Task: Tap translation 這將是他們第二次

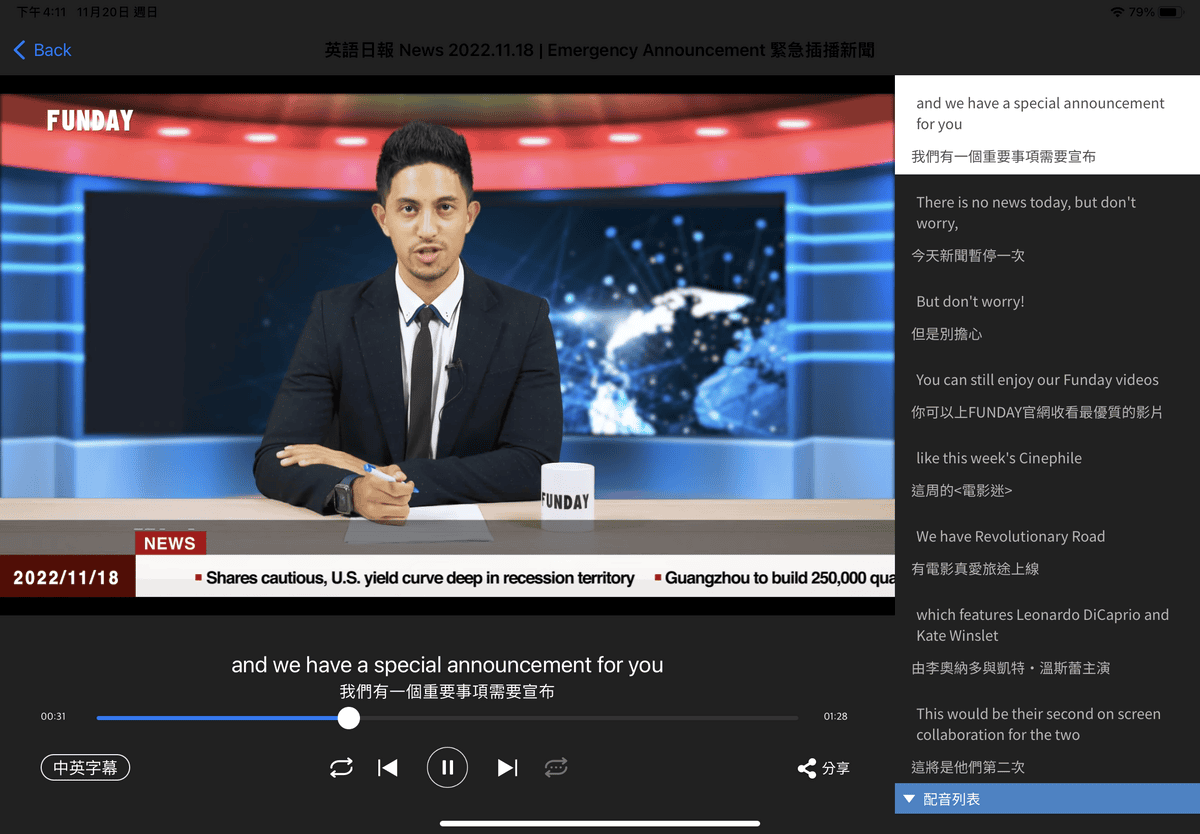Action: pos(968,767)
